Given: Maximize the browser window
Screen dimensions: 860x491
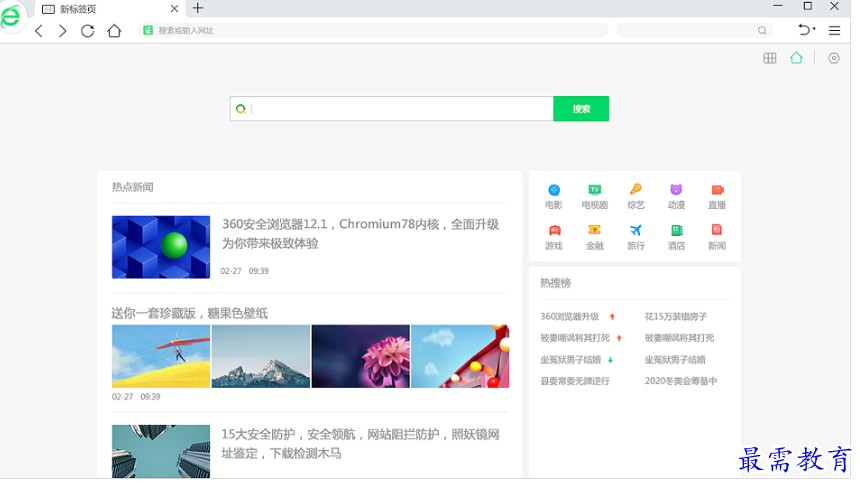Looking at the screenshot, I should (x=807, y=6).
